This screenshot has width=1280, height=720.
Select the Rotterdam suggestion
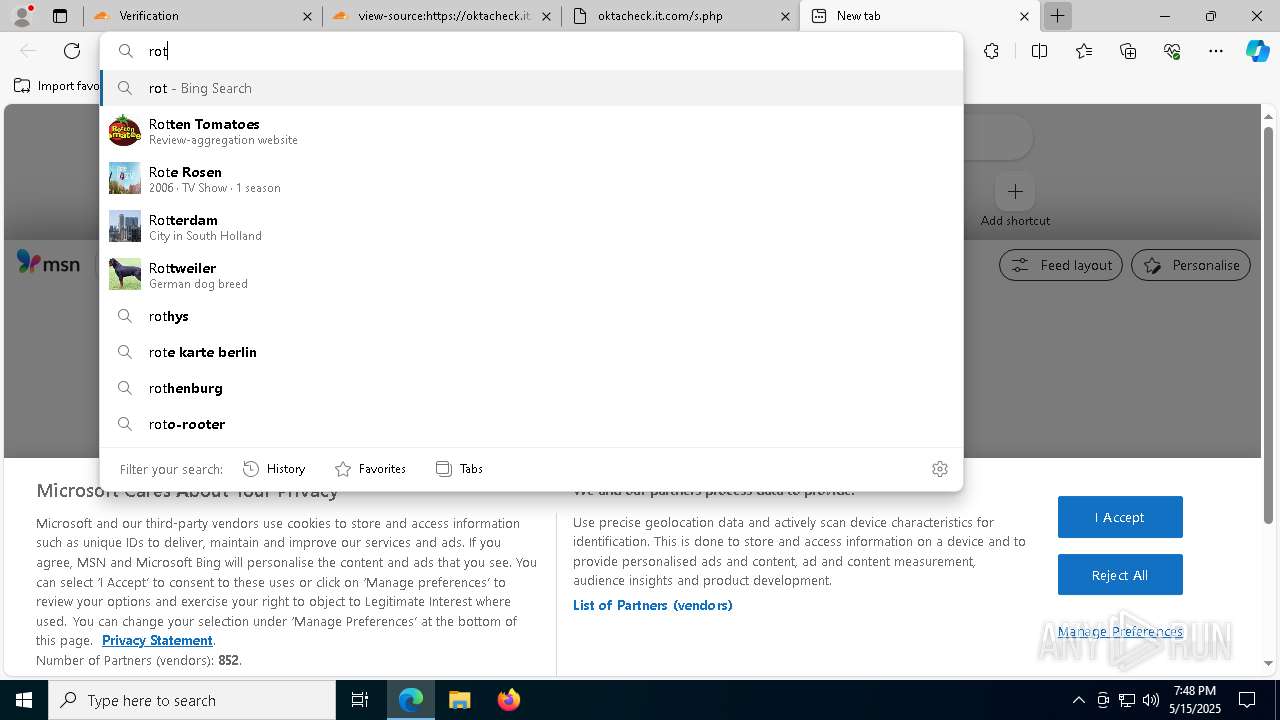point(531,226)
